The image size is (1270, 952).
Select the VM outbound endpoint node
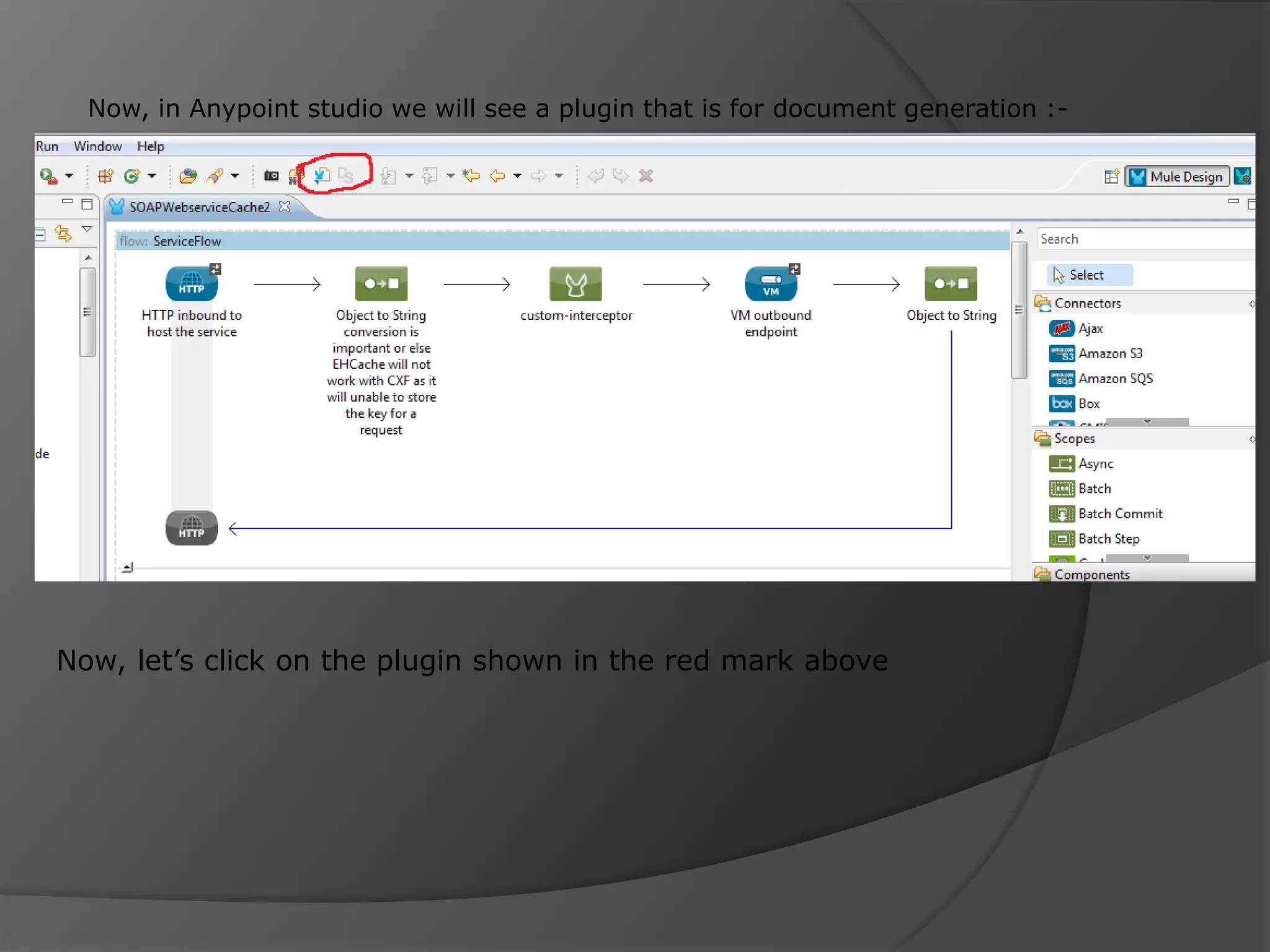tap(771, 284)
